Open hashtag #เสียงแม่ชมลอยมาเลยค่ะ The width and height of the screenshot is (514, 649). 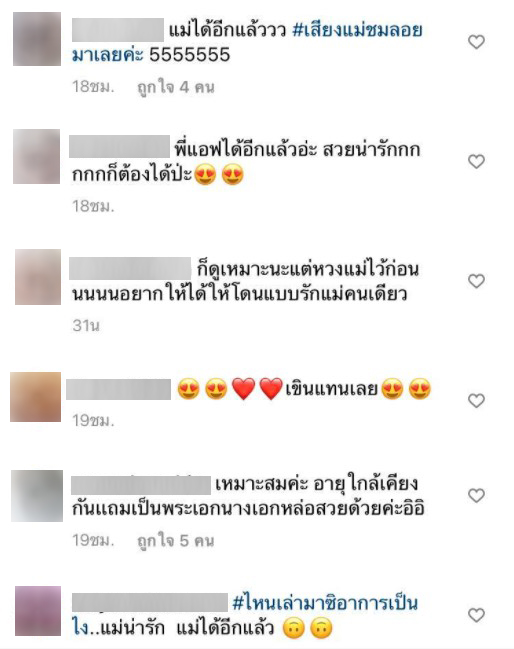point(247,43)
